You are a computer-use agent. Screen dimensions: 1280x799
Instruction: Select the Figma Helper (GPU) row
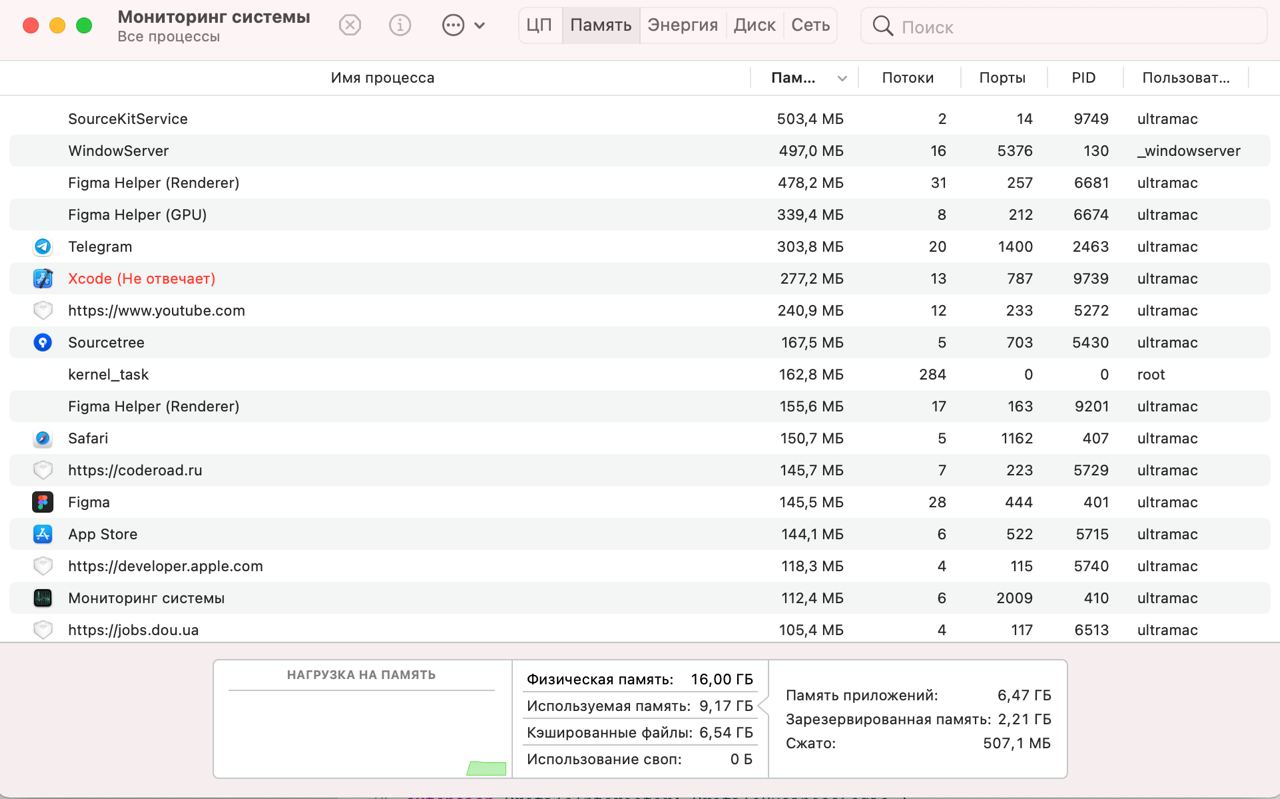click(640, 214)
